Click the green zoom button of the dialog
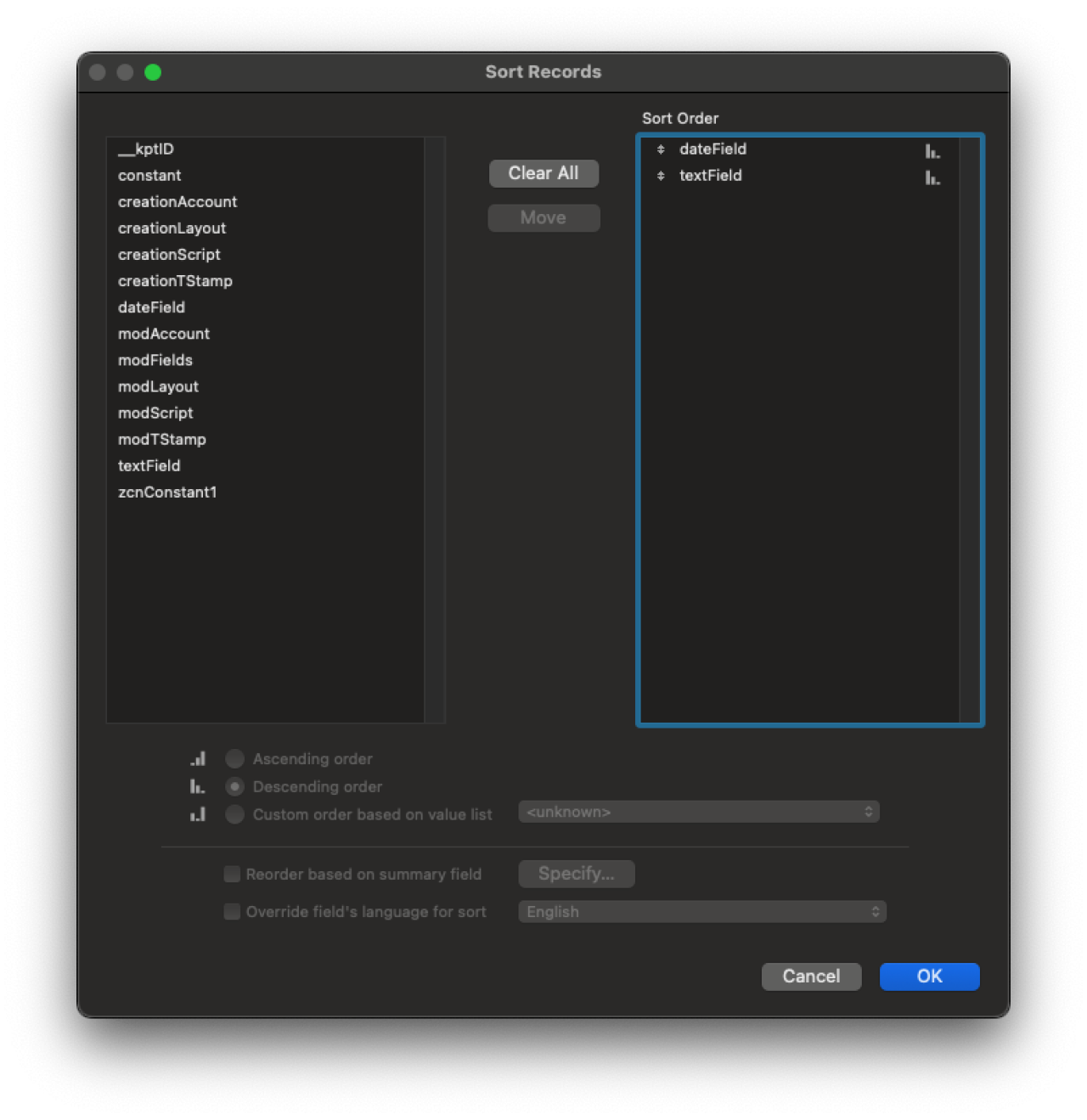1087x1120 pixels. [153, 72]
